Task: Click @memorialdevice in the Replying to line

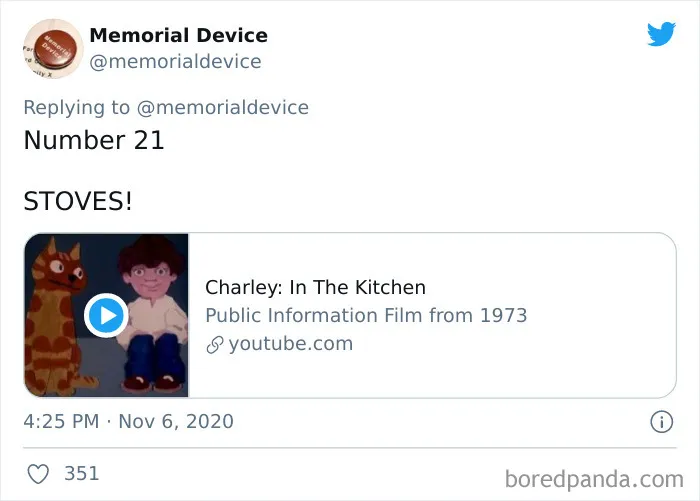Action: tap(223, 108)
